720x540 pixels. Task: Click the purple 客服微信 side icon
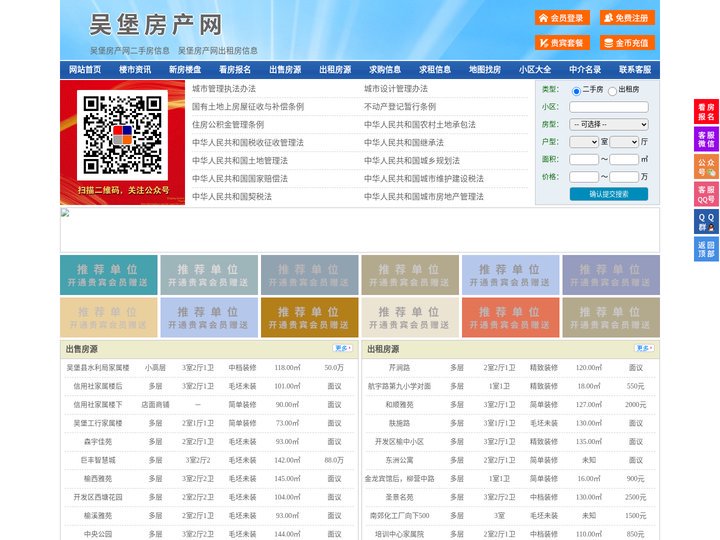[x=706, y=139]
